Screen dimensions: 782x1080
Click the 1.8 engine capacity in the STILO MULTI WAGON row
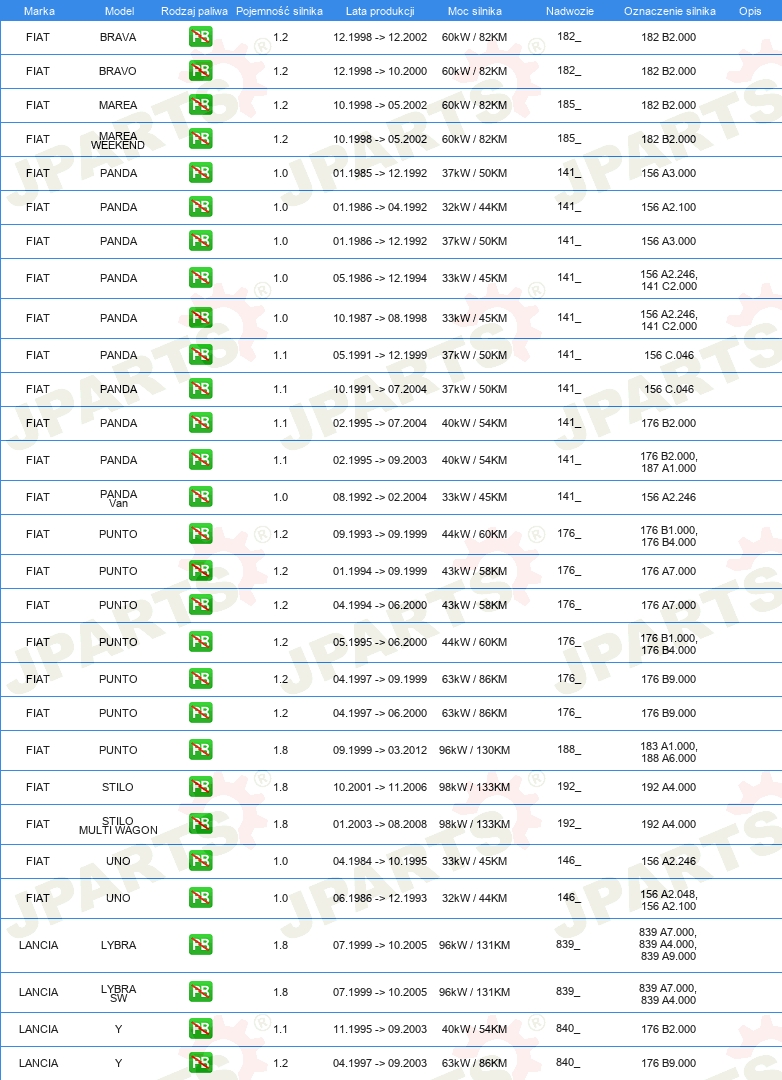pyautogui.click(x=280, y=824)
